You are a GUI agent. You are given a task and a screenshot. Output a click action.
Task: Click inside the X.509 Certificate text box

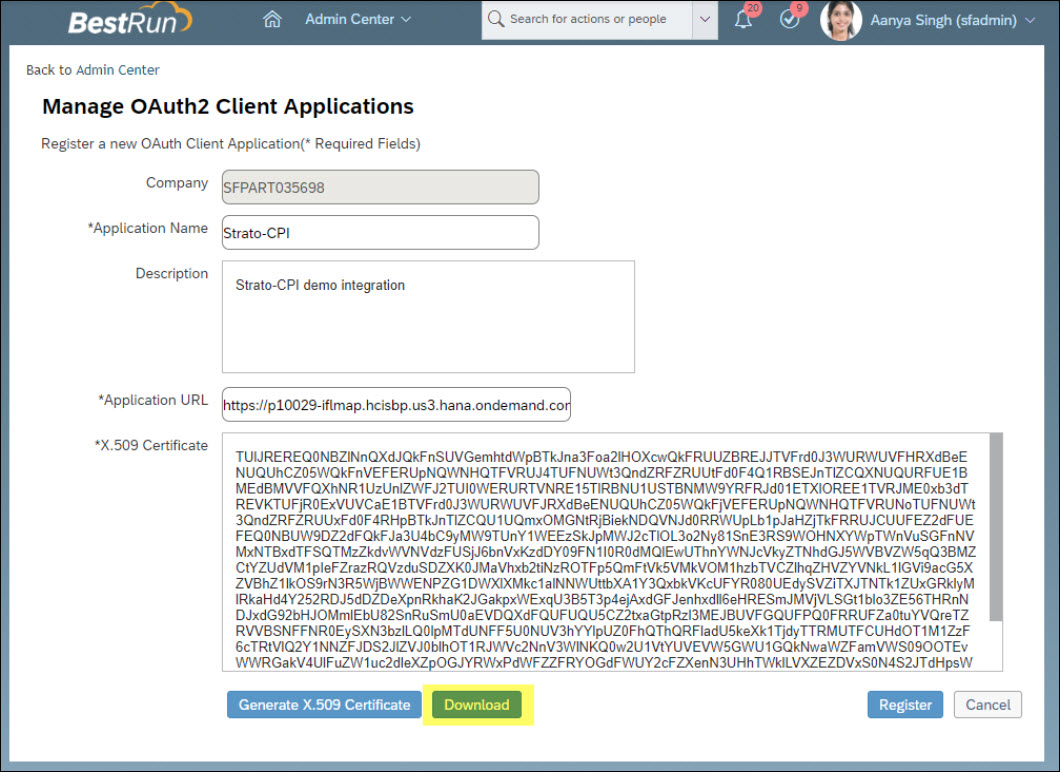600,552
